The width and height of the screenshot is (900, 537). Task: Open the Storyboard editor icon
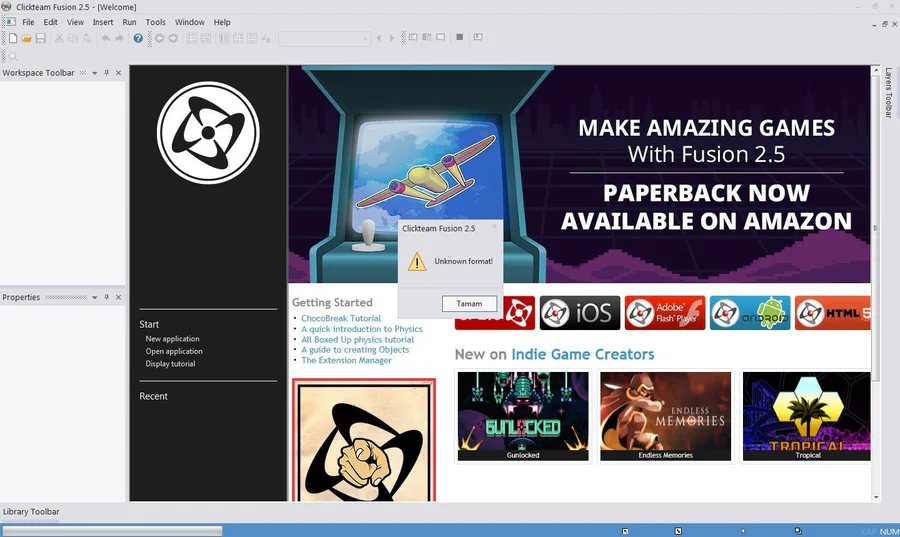(x=192, y=38)
